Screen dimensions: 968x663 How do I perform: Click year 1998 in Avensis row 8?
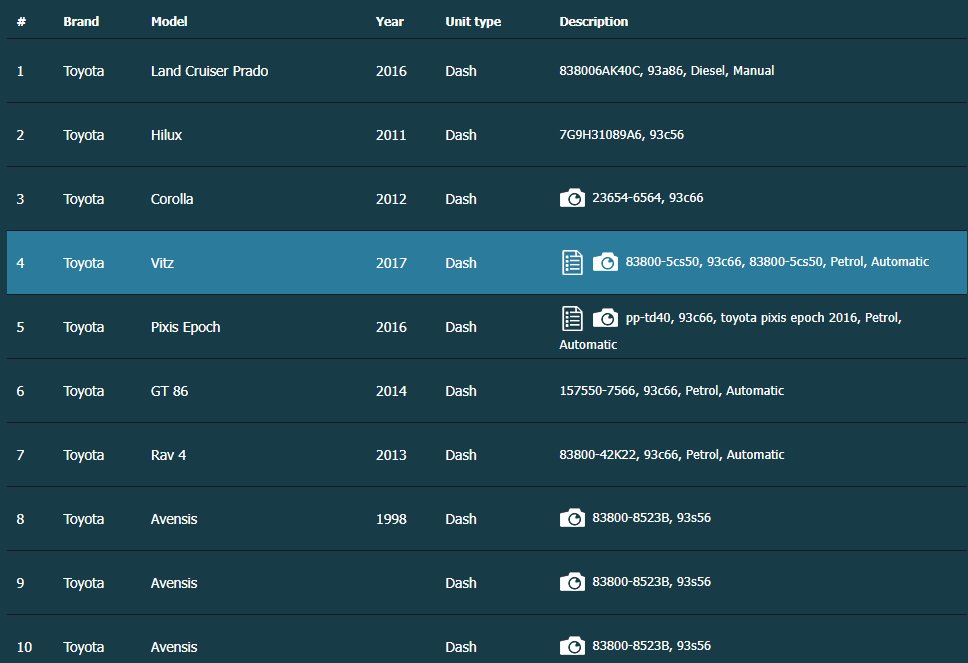(391, 519)
